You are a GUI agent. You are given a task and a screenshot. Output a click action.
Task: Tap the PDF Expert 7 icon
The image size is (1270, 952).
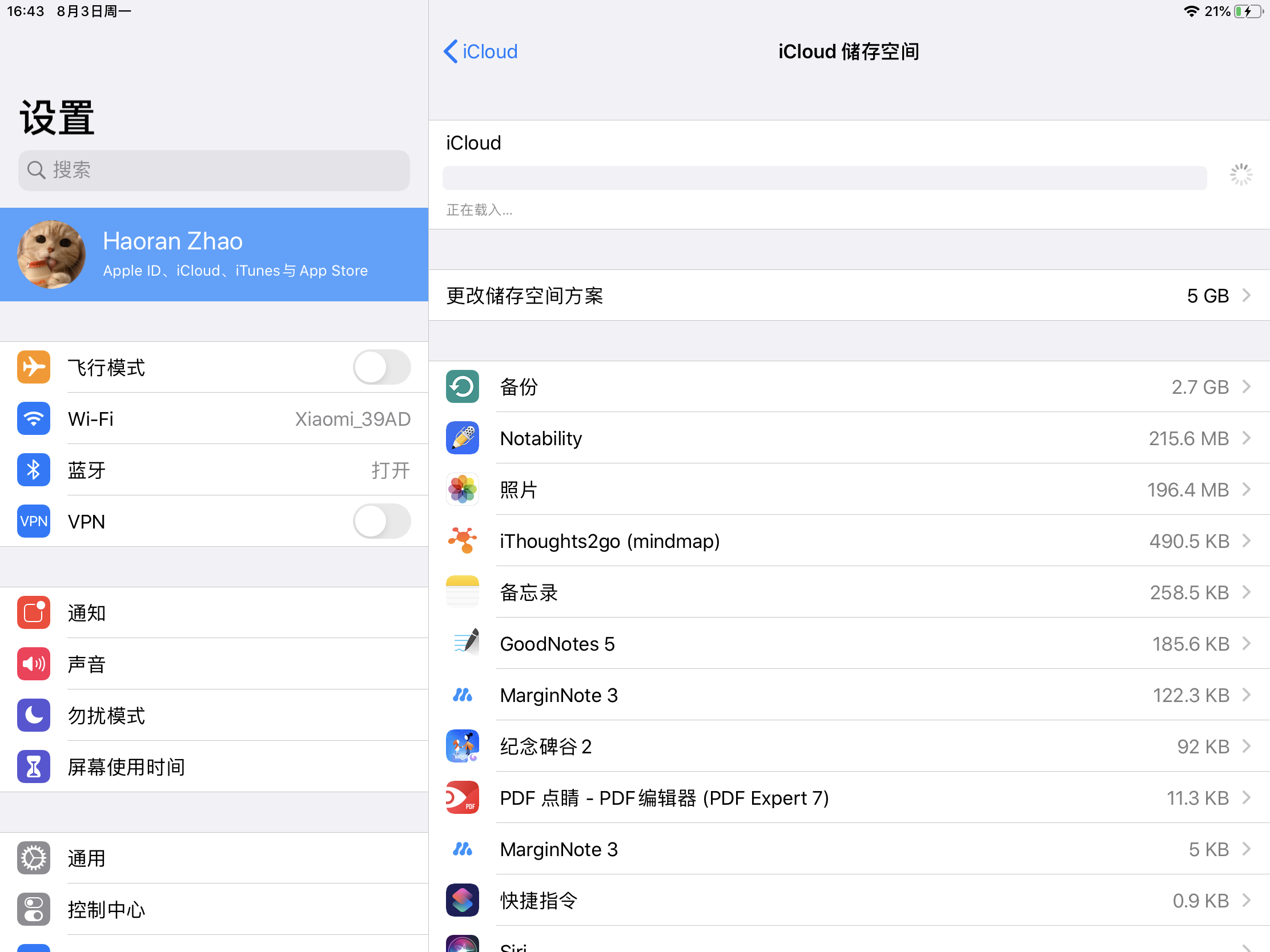[x=462, y=798]
